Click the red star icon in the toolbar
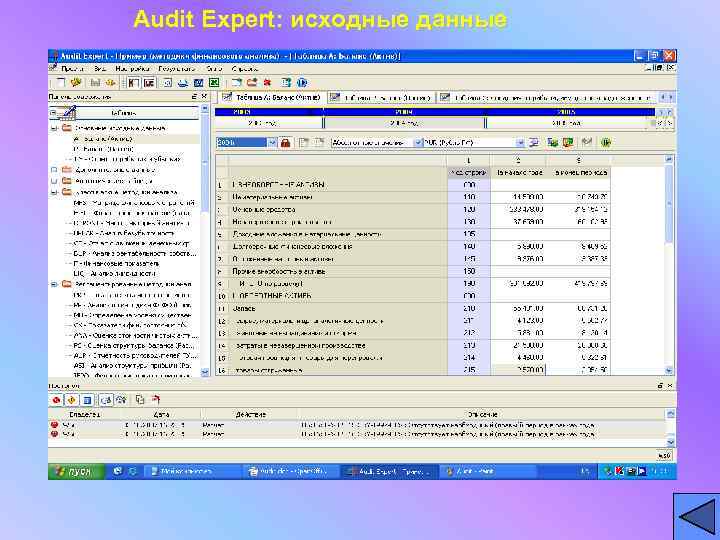720x540 pixels. [x=268, y=83]
